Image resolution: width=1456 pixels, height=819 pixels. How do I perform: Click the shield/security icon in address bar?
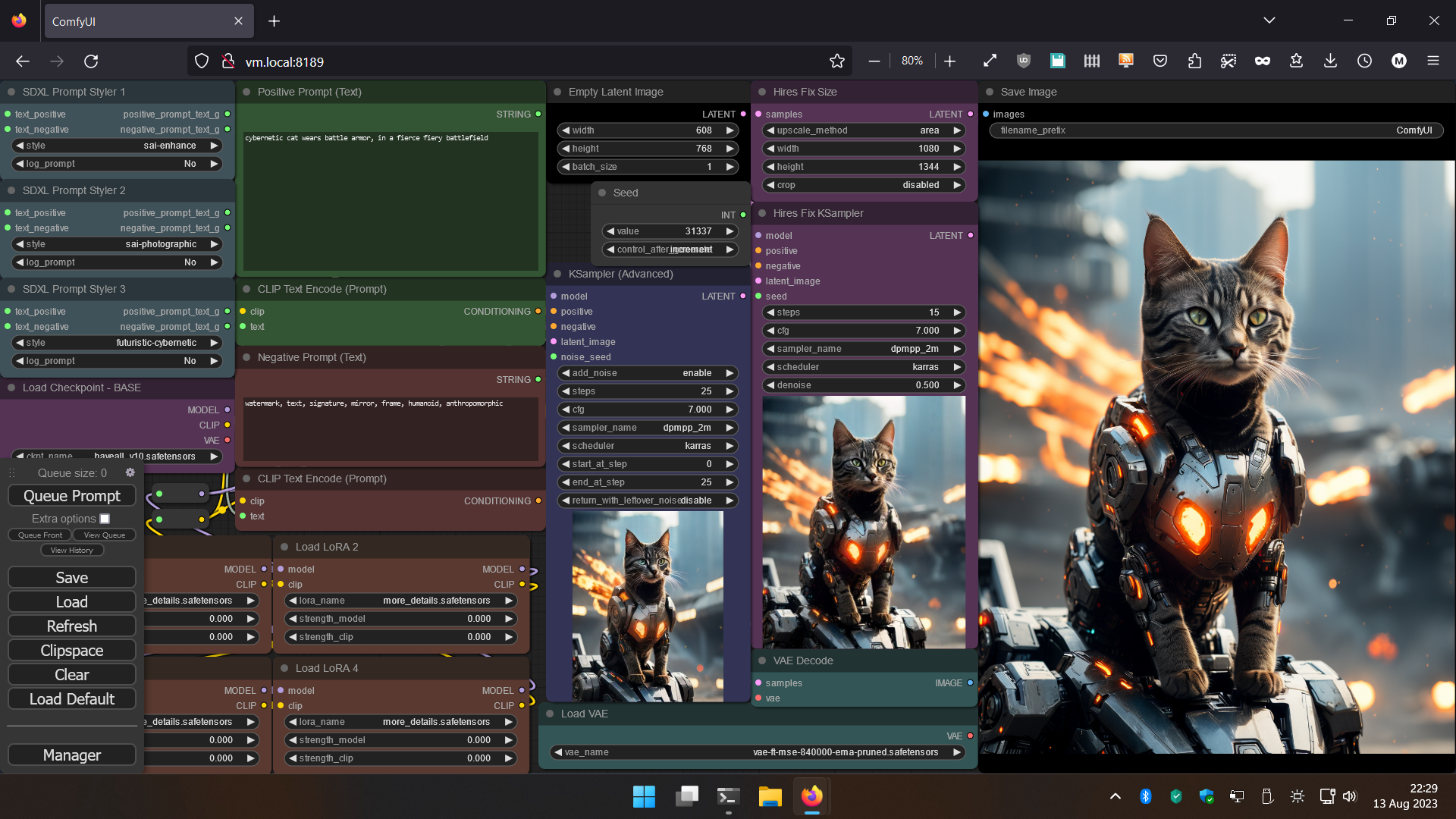(x=201, y=62)
